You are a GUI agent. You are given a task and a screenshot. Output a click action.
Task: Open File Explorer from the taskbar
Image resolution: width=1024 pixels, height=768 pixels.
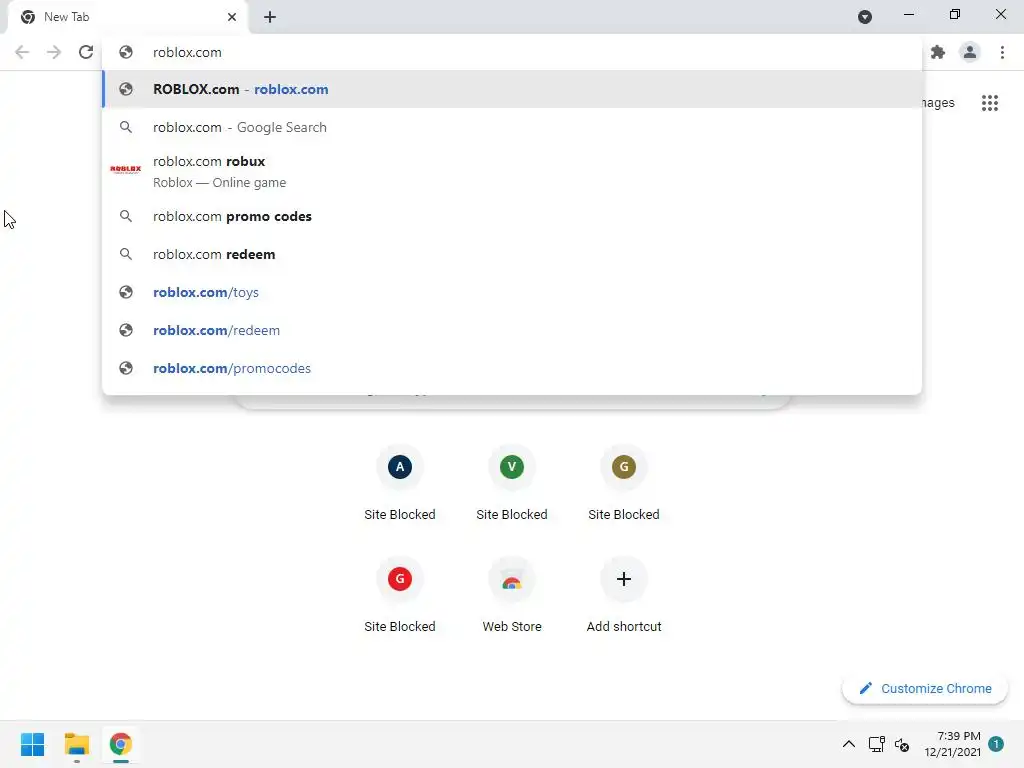tap(76, 744)
